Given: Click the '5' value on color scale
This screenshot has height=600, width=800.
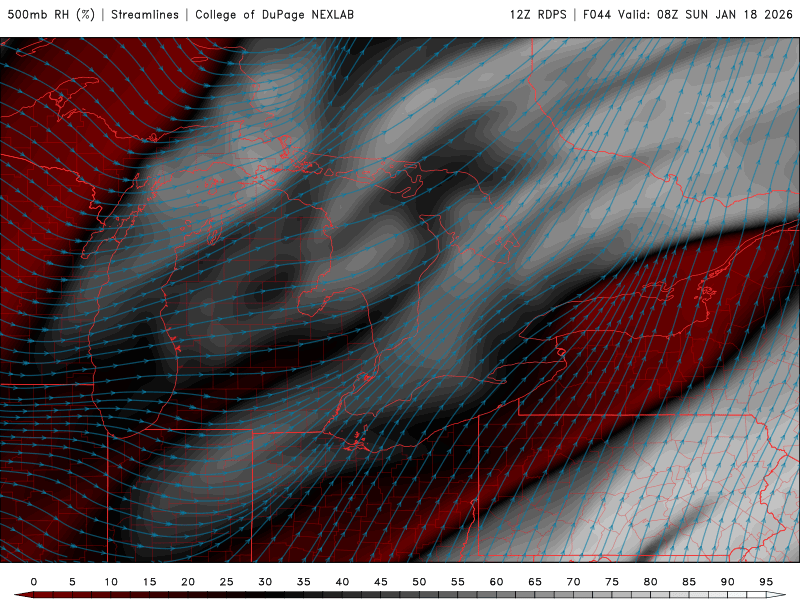Looking at the screenshot, I should pos(72,582).
